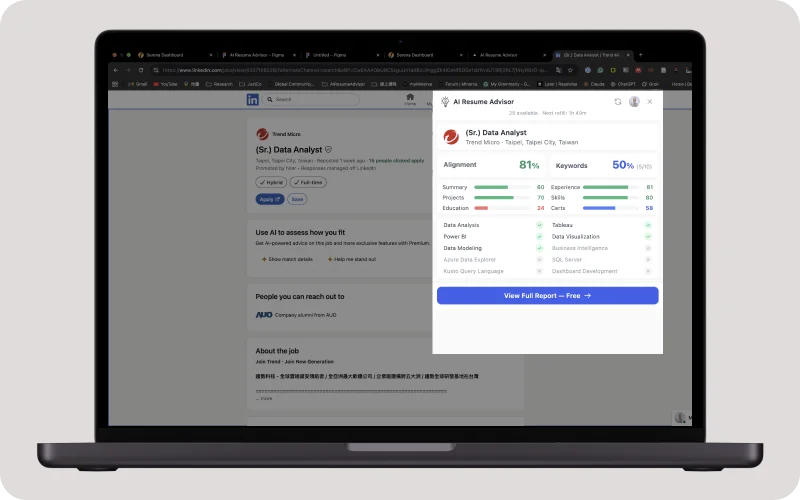Click the LinkedIn logo on the page

click(253, 99)
